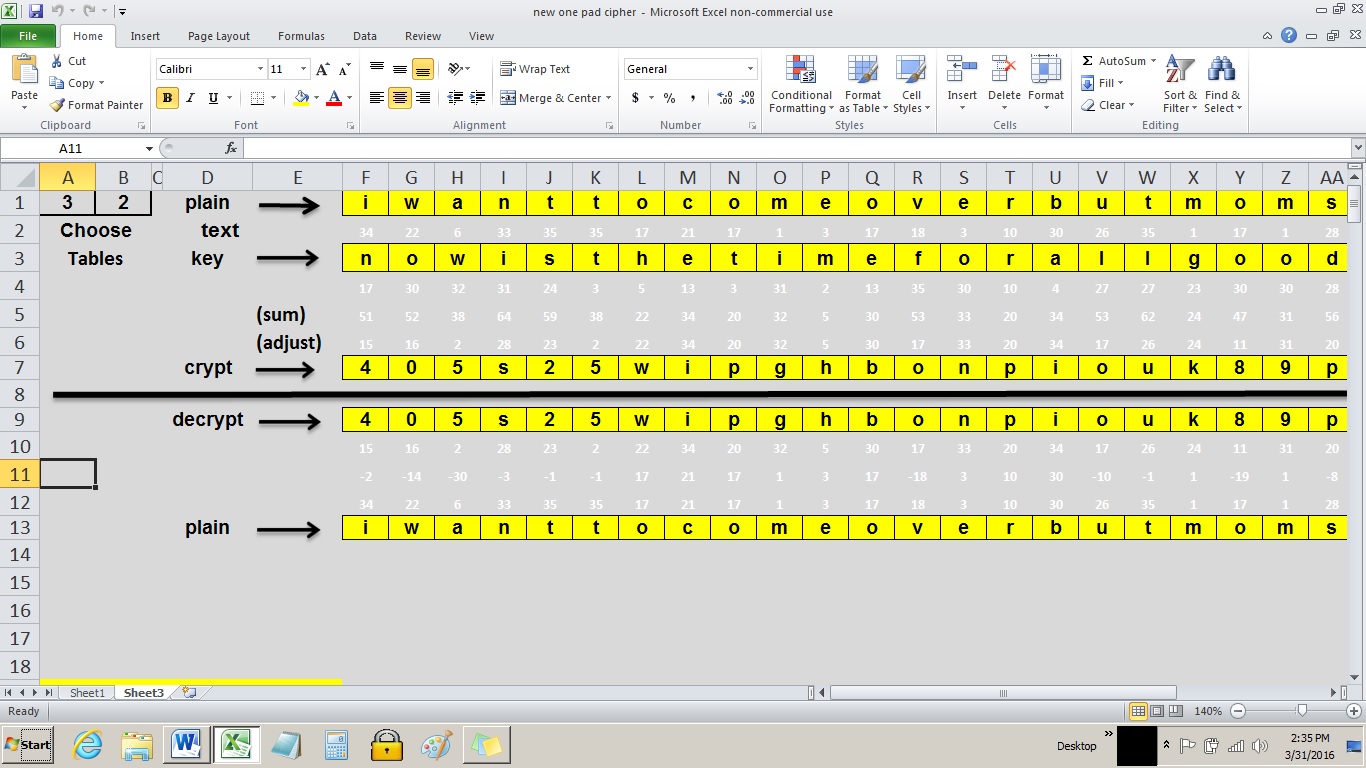Click the formula bar input
Viewport: 1366px width, 768px height.
click(796, 148)
